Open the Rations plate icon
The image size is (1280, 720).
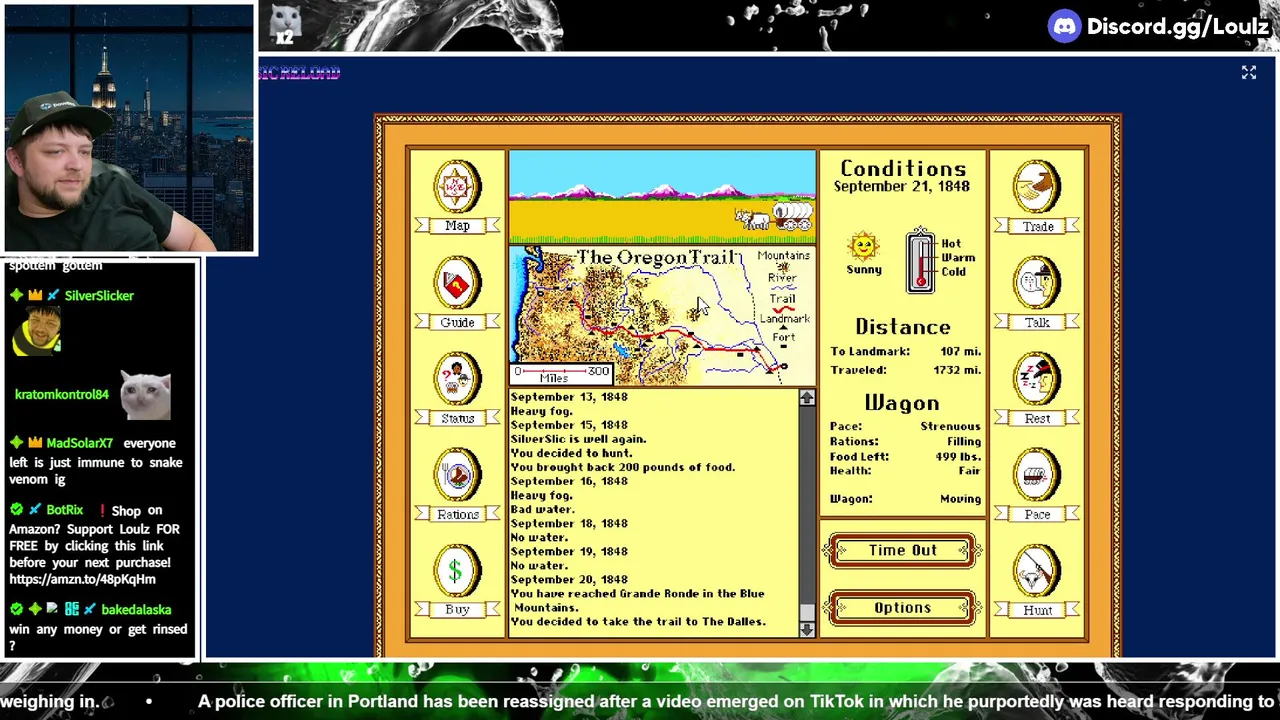coord(457,475)
